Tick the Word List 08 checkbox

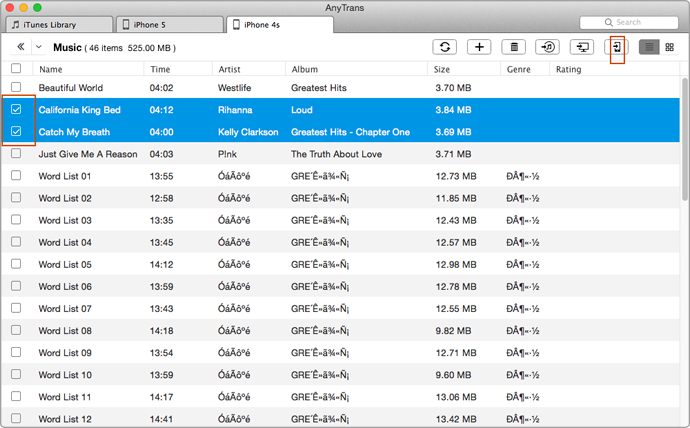tap(16, 330)
